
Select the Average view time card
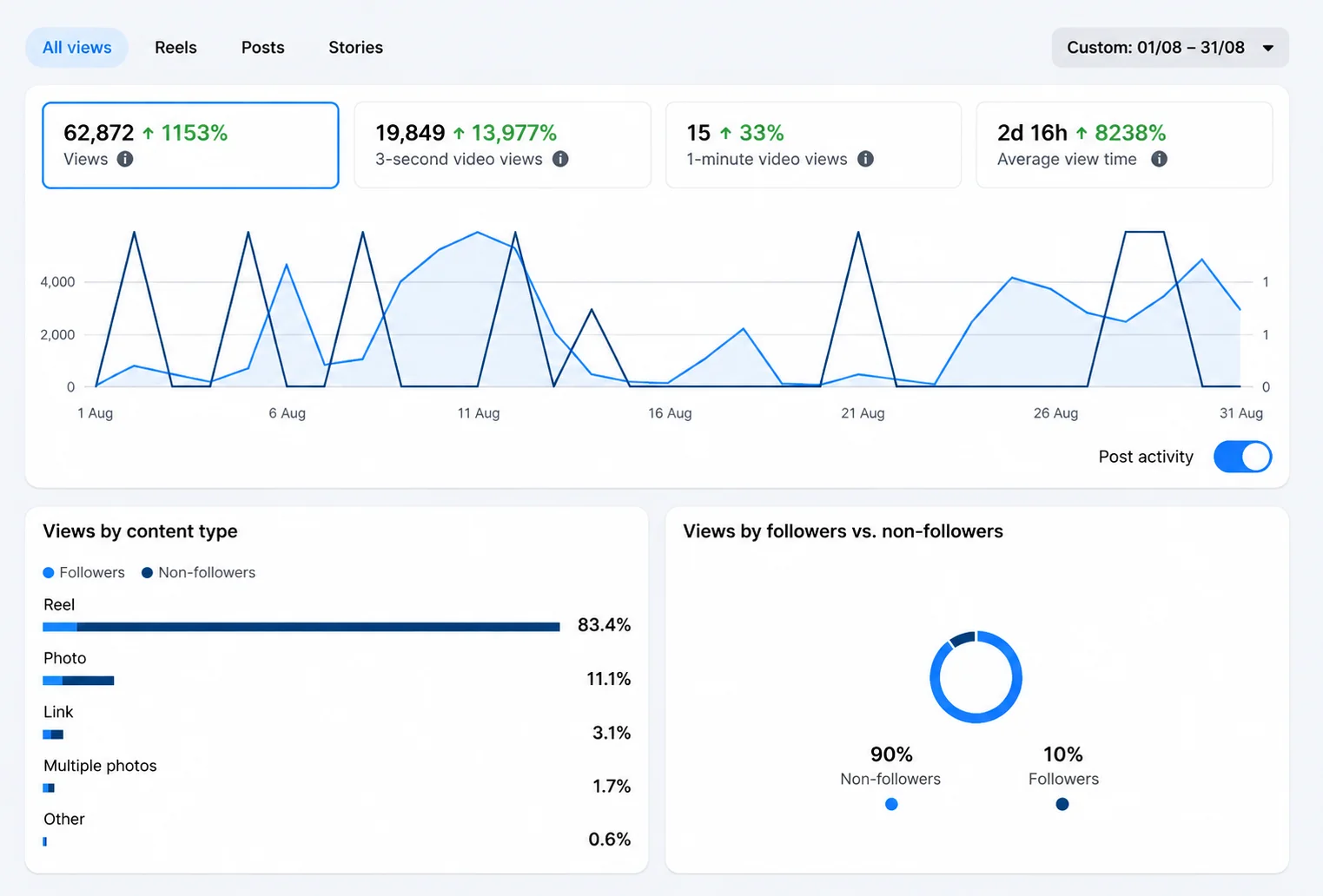pos(1124,145)
